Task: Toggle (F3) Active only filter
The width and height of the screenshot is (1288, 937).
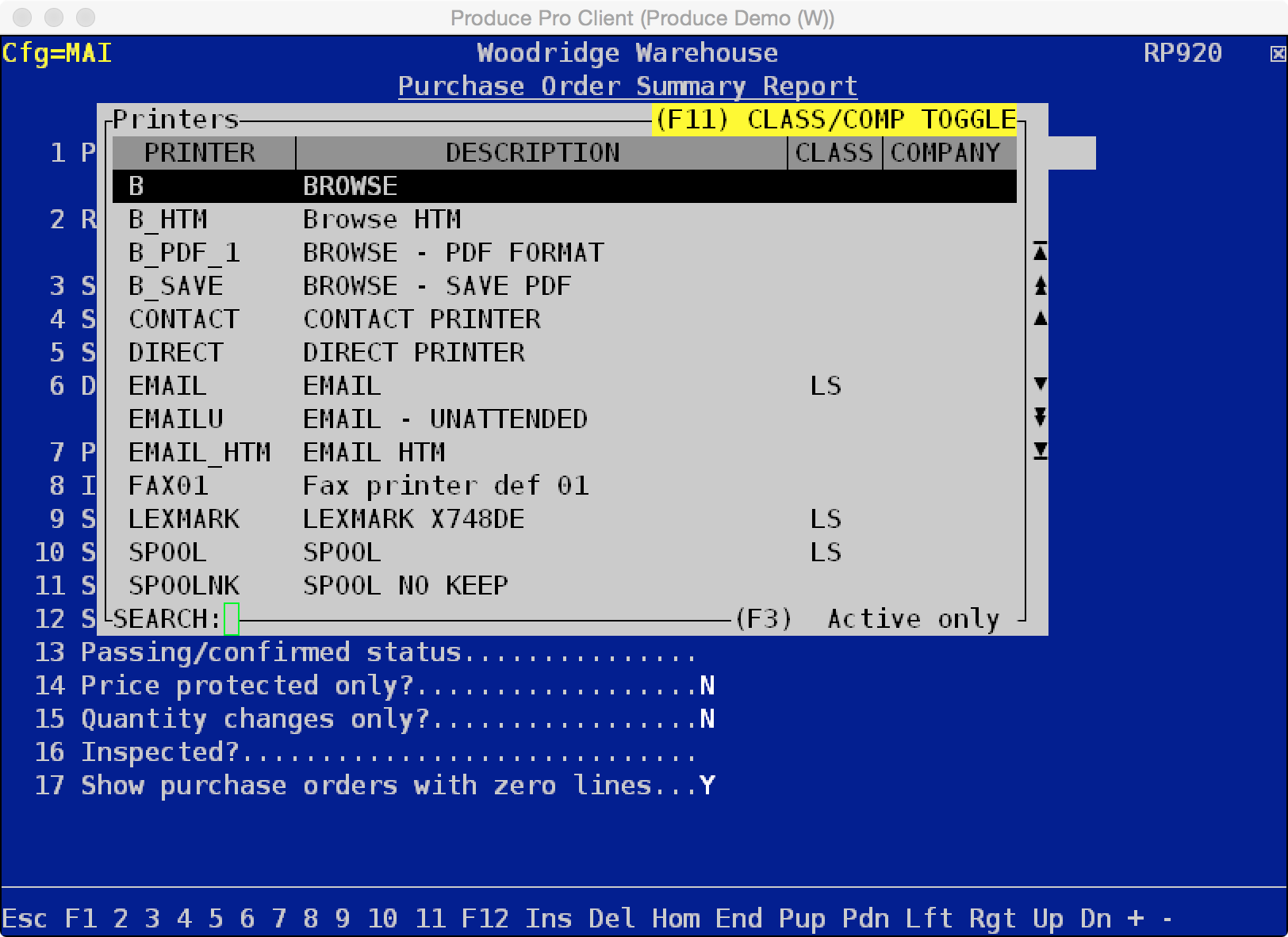Action: click(x=868, y=618)
